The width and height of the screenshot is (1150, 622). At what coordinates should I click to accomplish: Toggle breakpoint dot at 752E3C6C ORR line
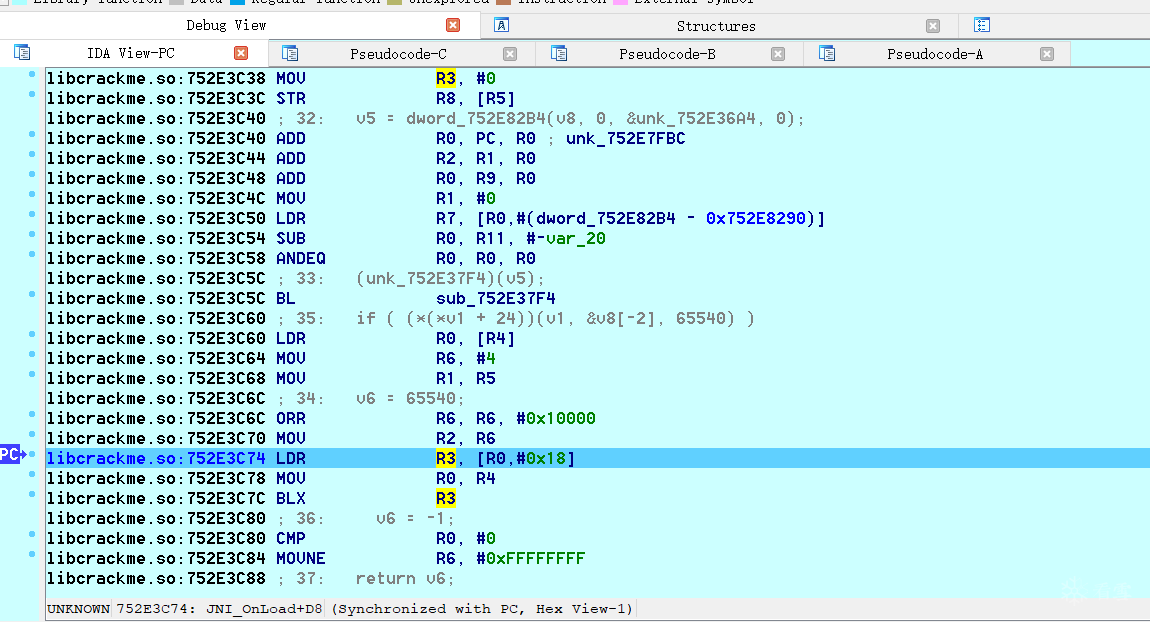coord(32,414)
